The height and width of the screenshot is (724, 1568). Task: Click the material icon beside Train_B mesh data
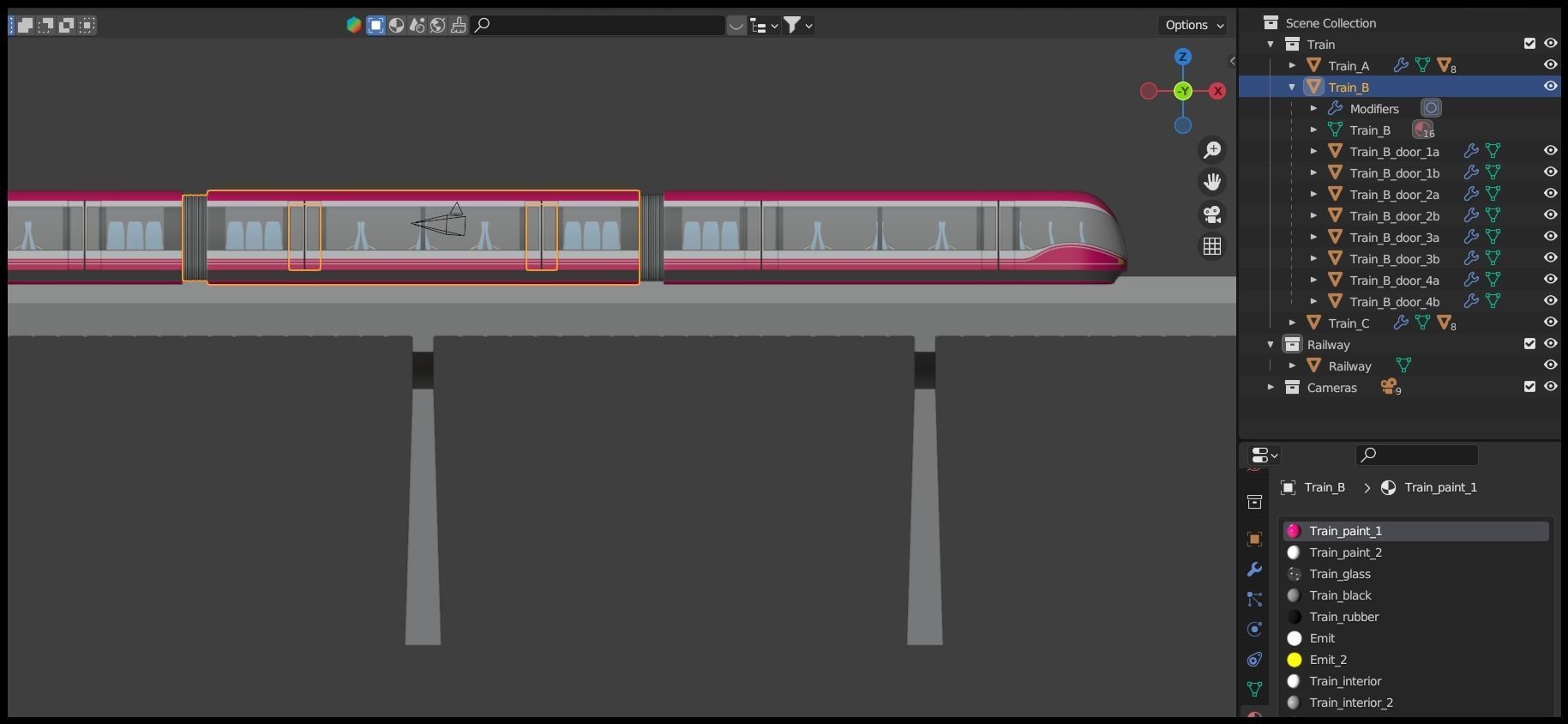pyautogui.click(x=1423, y=130)
